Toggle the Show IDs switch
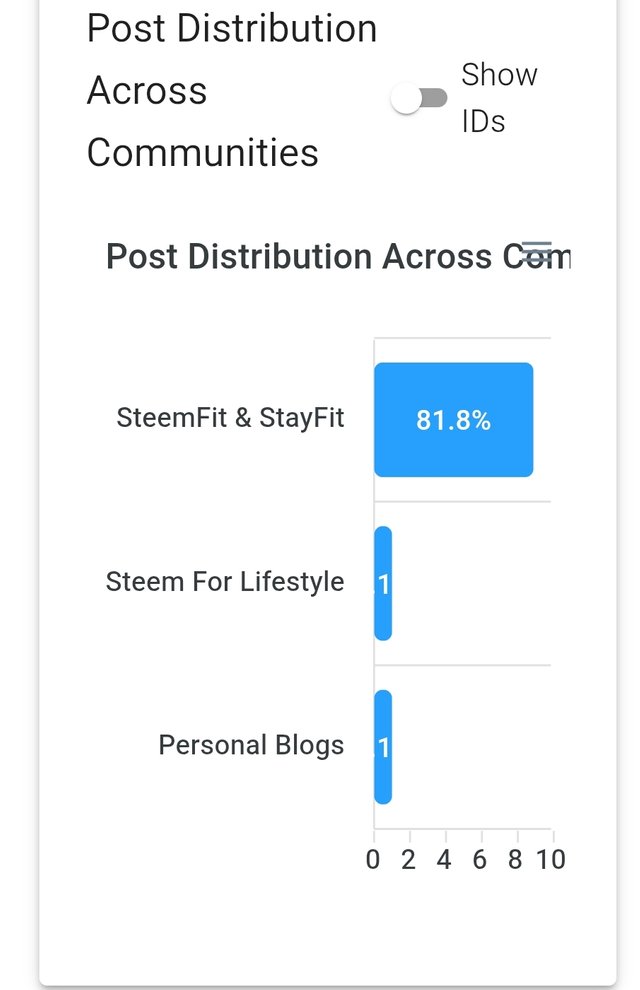 click(419, 98)
